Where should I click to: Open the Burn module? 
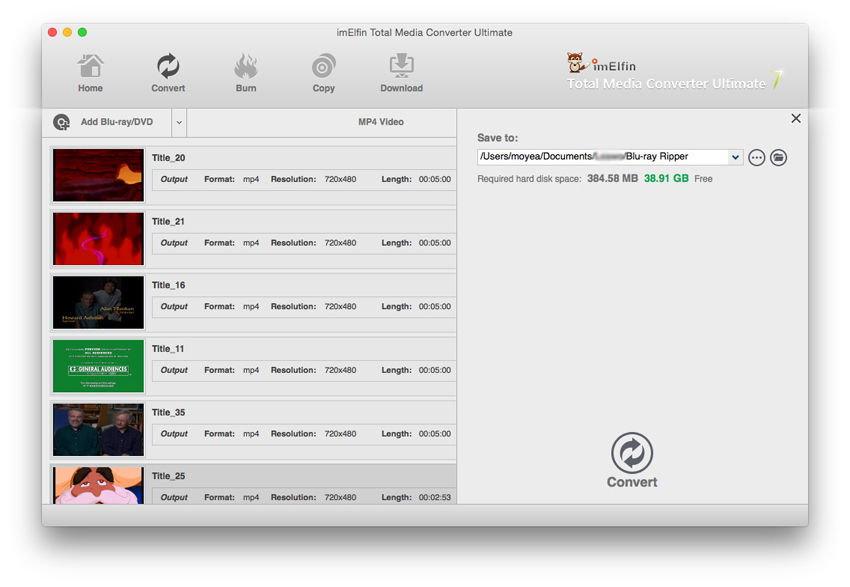point(246,73)
